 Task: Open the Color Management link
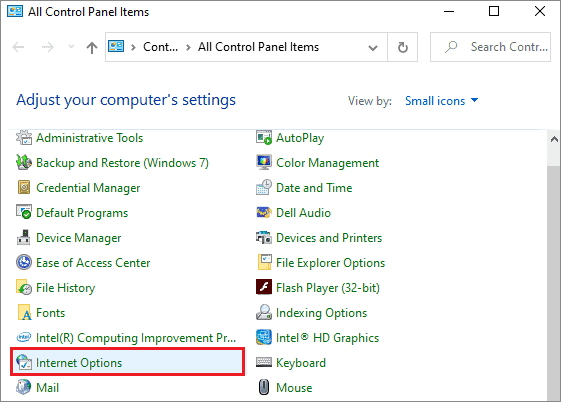point(327,163)
